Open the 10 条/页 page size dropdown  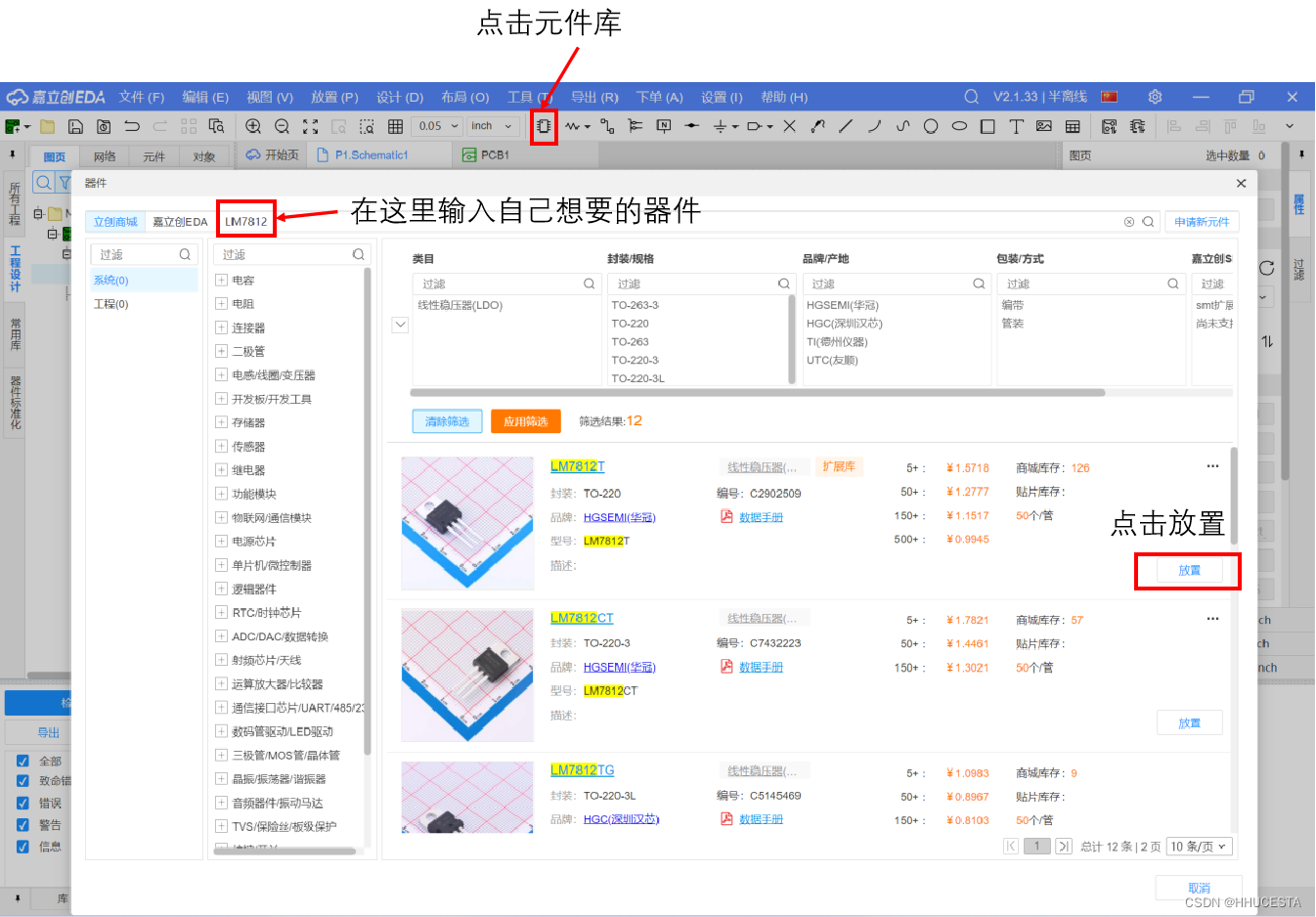click(x=1199, y=847)
